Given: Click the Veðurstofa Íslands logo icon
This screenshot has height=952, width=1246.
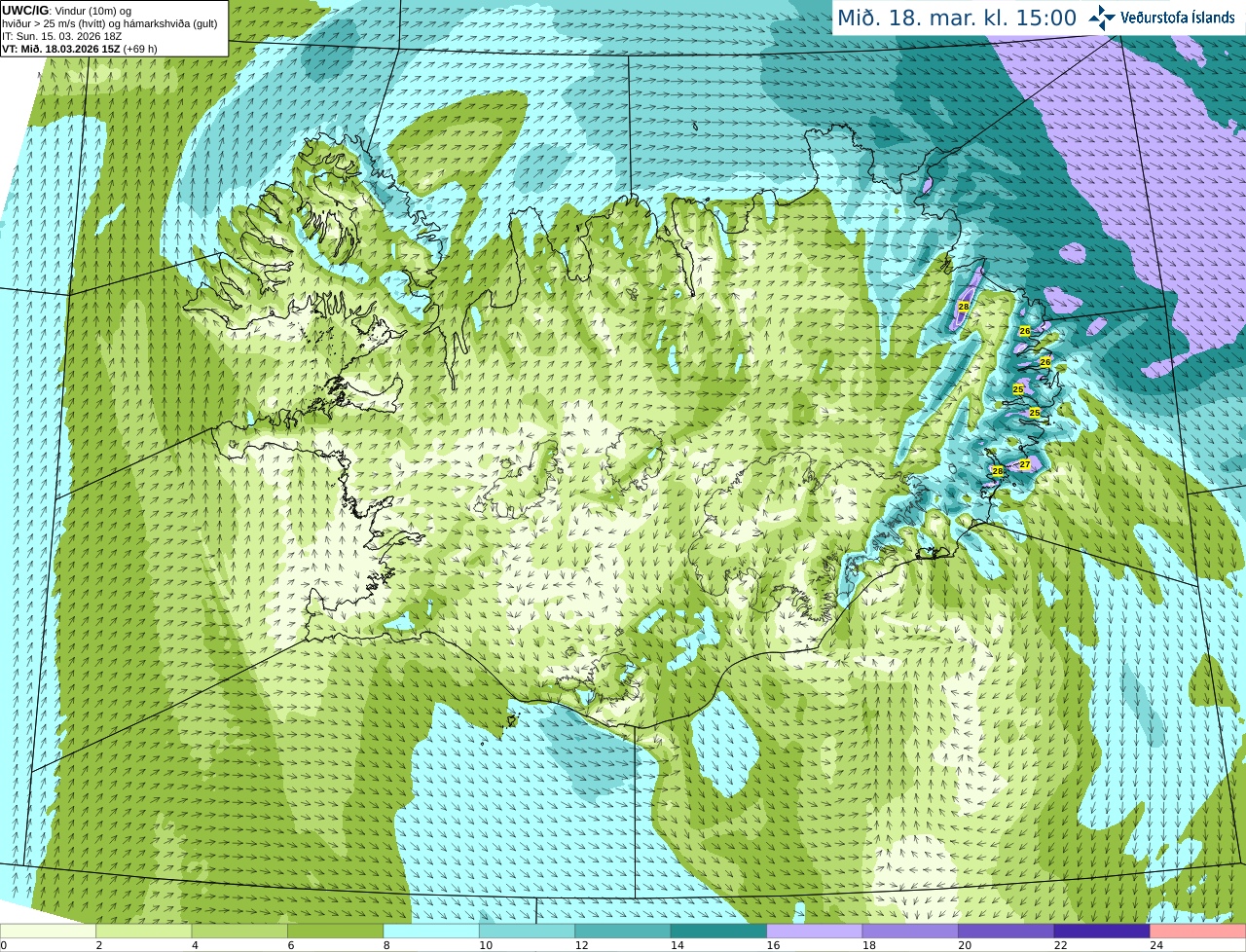Looking at the screenshot, I should point(1102,17).
